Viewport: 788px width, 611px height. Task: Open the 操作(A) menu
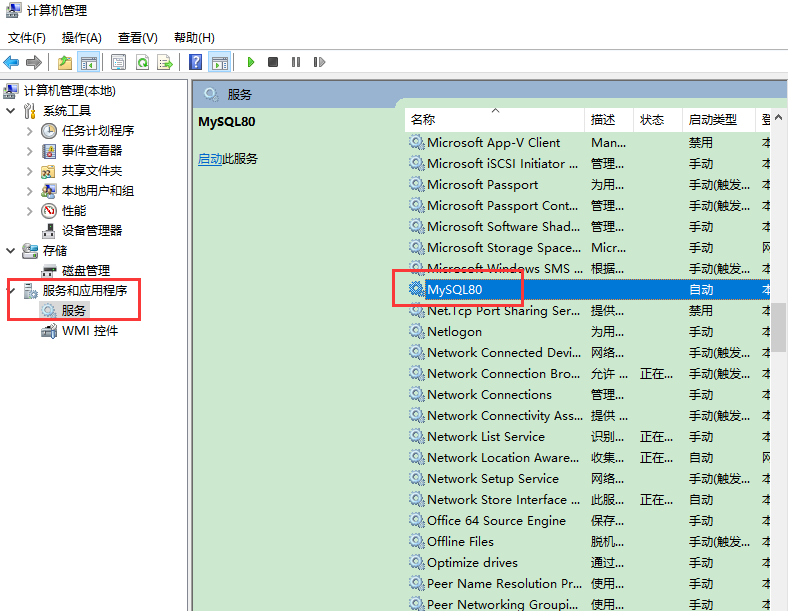point(81,38)
